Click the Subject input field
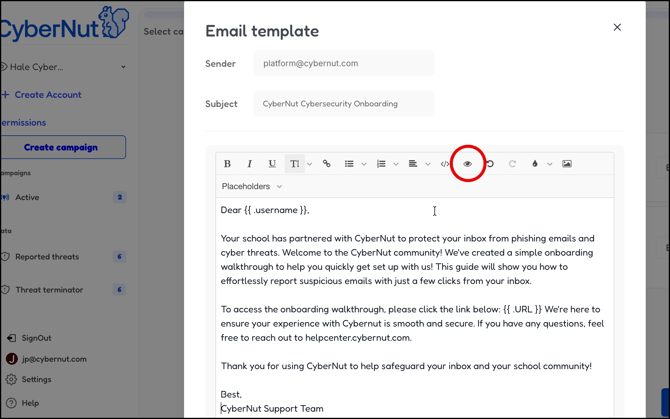The height and width of the screenshot is (419, 670). (x=343, y=104)
